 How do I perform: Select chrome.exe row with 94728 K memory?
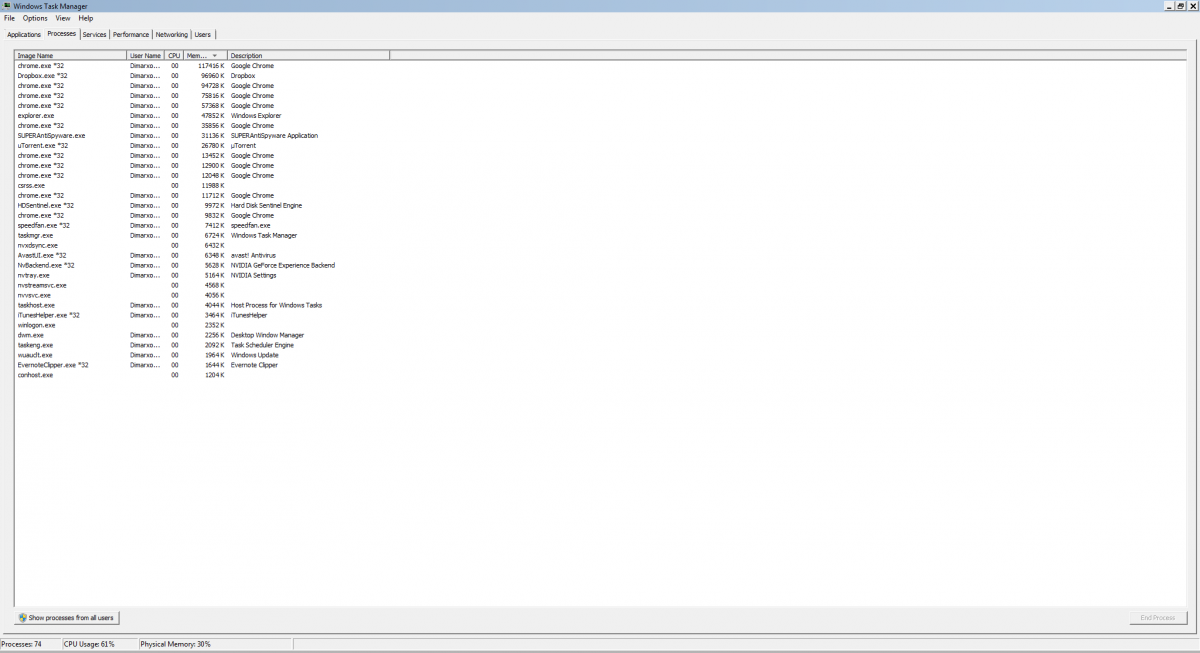coord(202,86)
